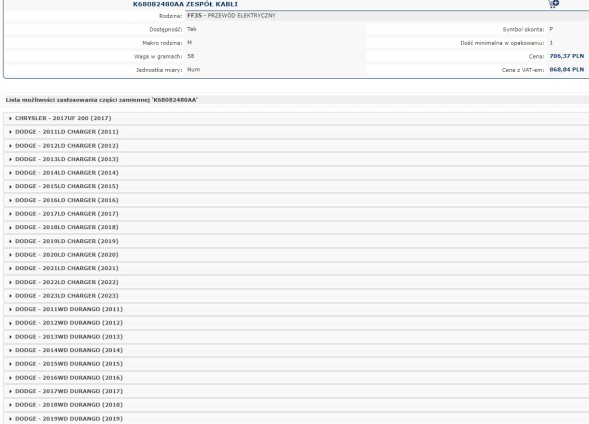Expand CHRYSLER - 2017UF 200 (2017) row
The width and height of the screenshot is (589, 424).
(x=296, y=118)
